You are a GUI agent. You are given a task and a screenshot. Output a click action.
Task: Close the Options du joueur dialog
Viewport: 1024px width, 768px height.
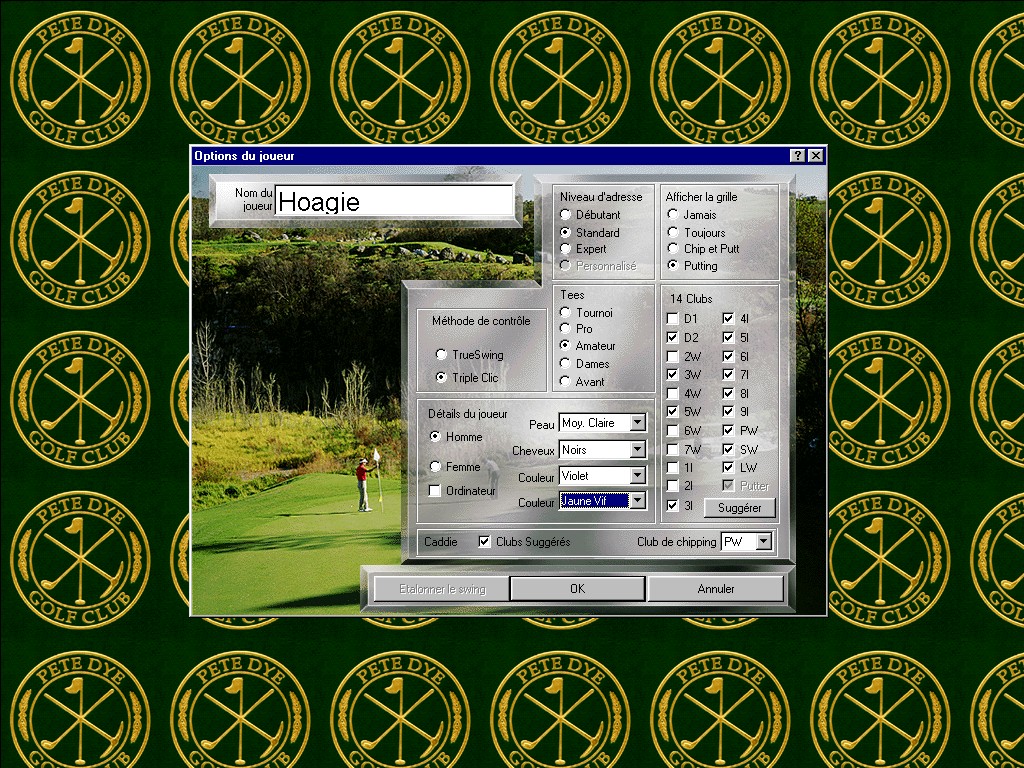(816, 155)
